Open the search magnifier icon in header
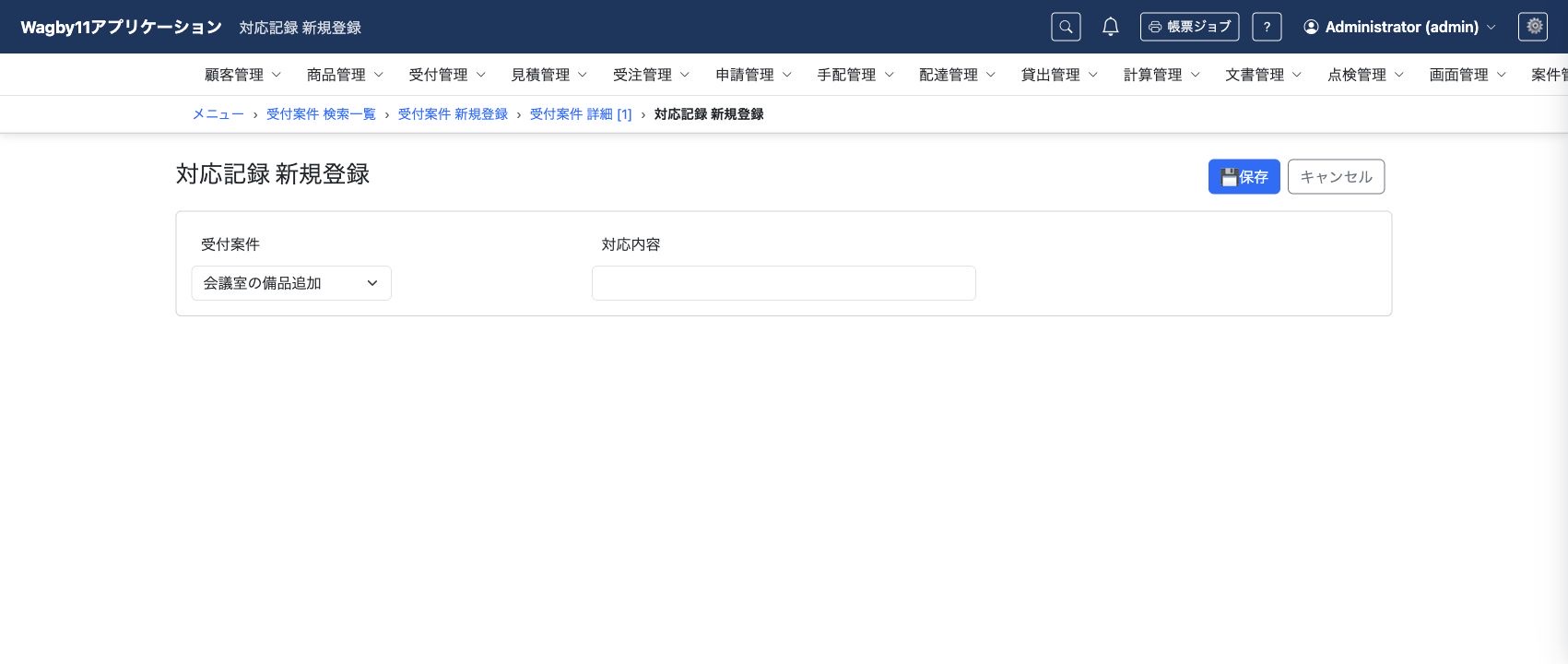 [x=1066, y=27]
